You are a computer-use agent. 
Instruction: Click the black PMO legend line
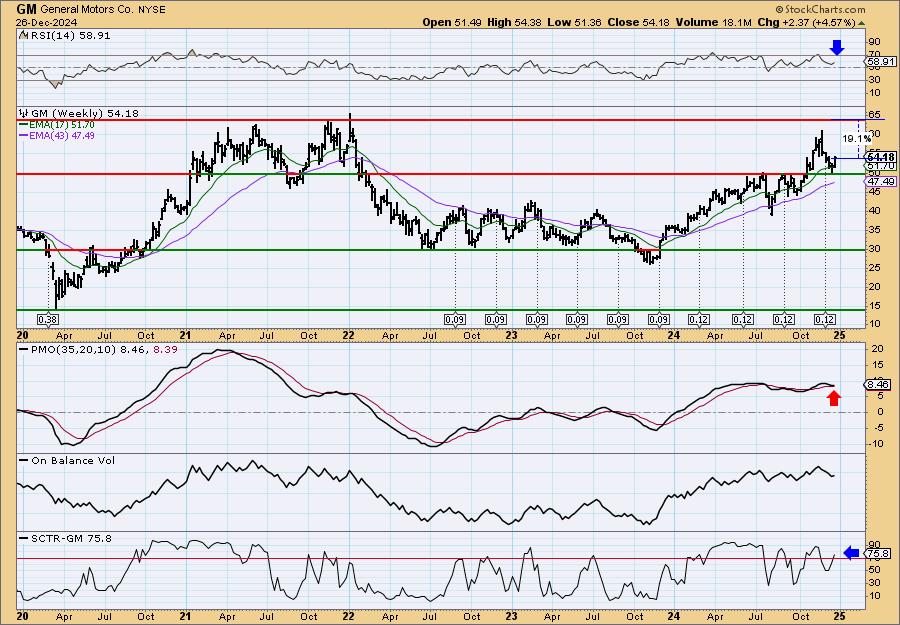coord(24,349)
